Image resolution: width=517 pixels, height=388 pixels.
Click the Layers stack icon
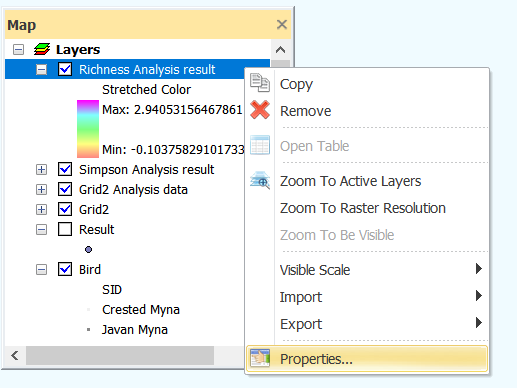[x=42, y=49]
